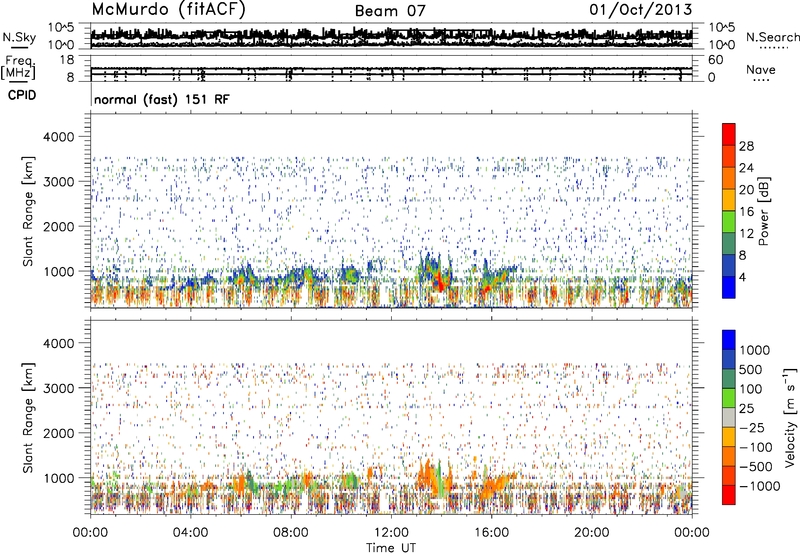Select the N.Sky legend label

tap(19, 37)
